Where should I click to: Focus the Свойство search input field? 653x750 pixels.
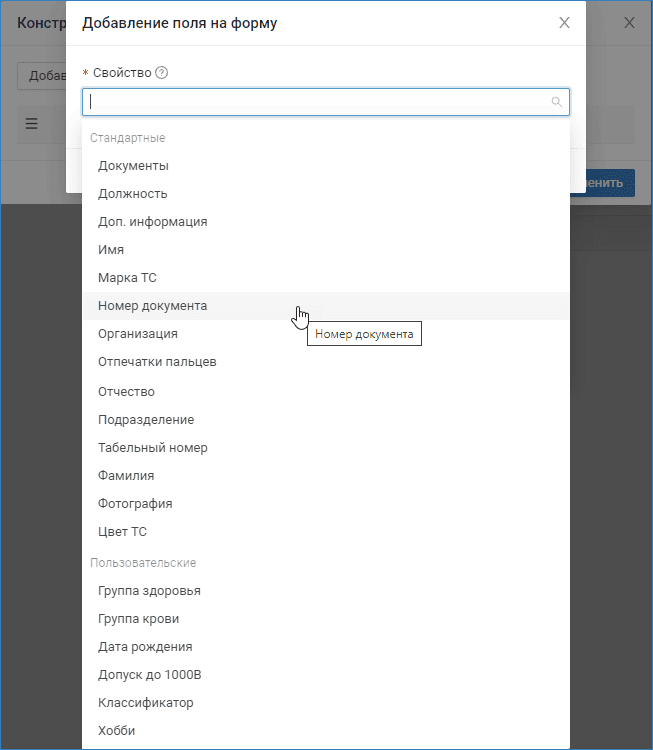click(315, 102)
